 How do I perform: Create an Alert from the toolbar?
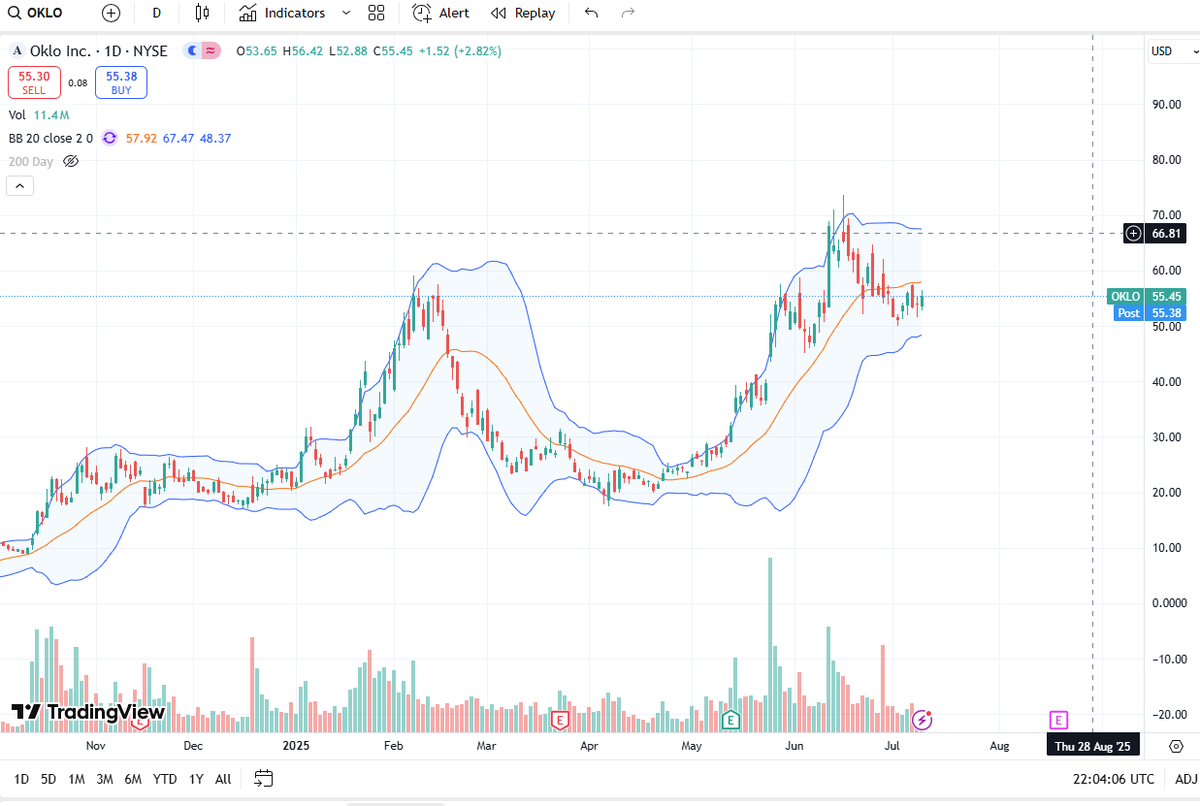coord(440,13)
